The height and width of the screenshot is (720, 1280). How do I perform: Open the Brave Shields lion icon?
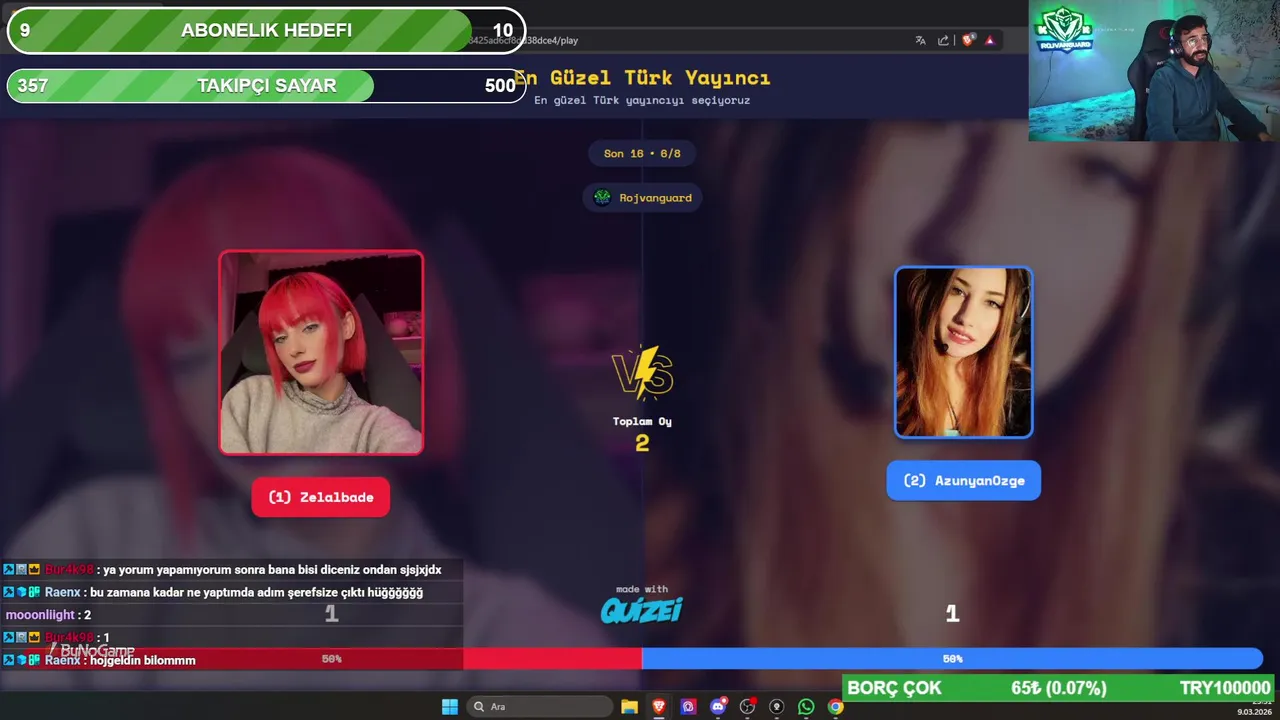coord(968,41)
